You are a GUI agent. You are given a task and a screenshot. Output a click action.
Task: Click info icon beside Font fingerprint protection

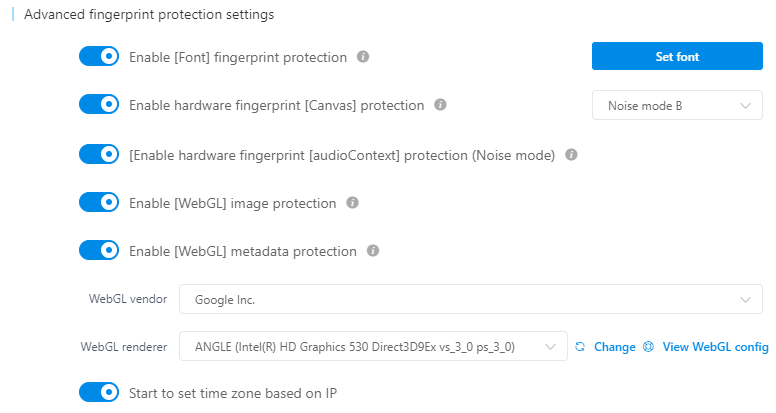tap(363, 56)
